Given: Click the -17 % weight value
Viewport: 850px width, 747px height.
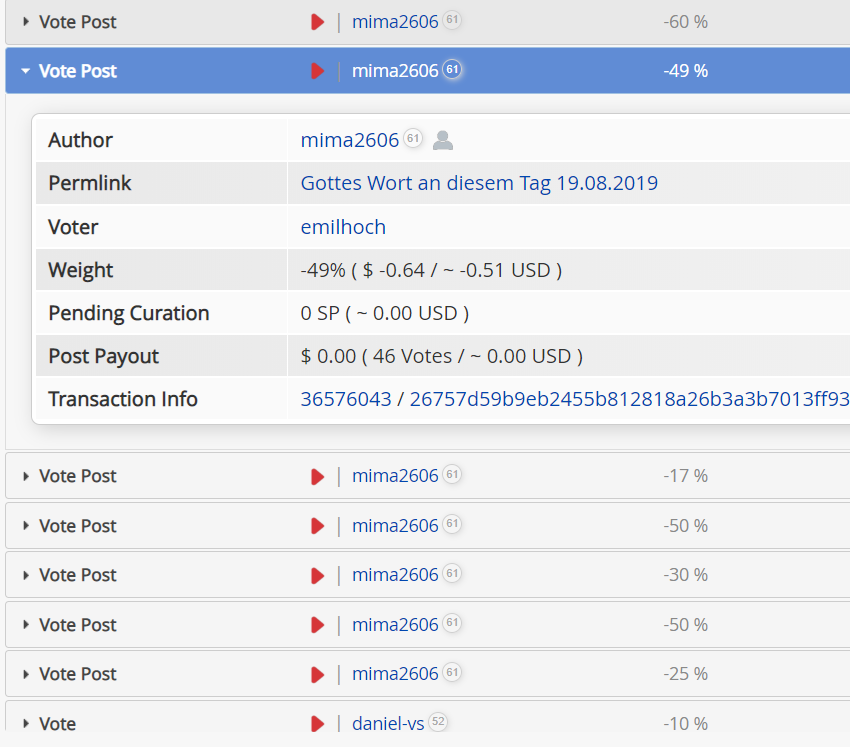Looking at the screenshot, I should [685, 476].
